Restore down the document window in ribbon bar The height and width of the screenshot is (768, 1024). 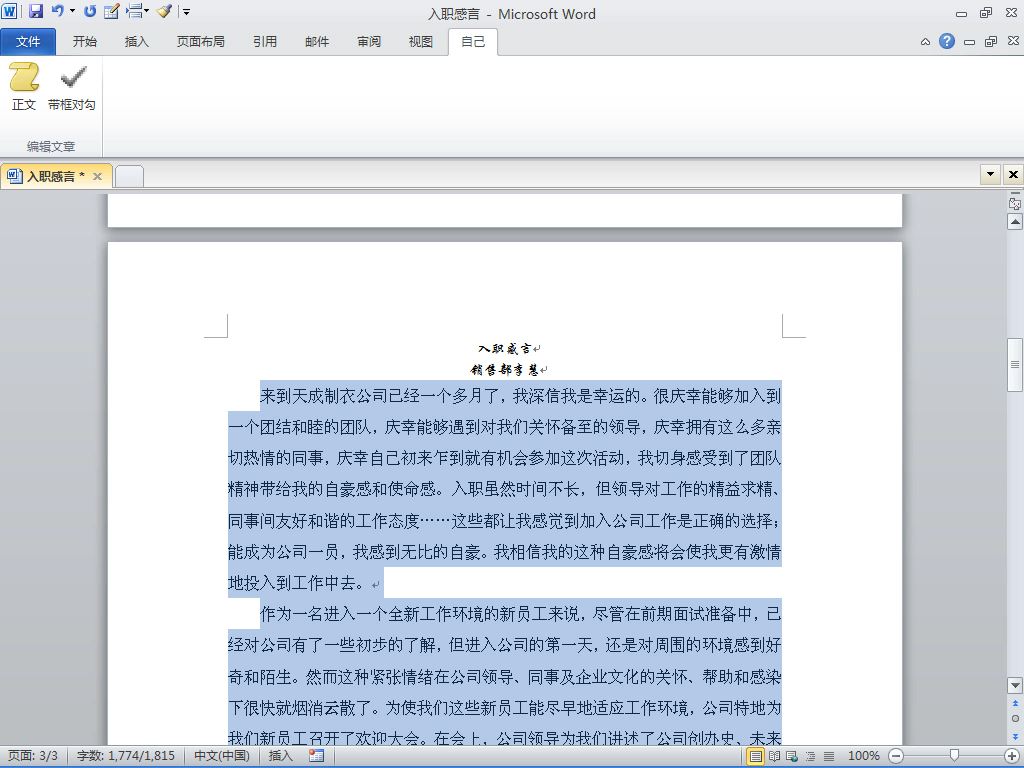[991, 42]
